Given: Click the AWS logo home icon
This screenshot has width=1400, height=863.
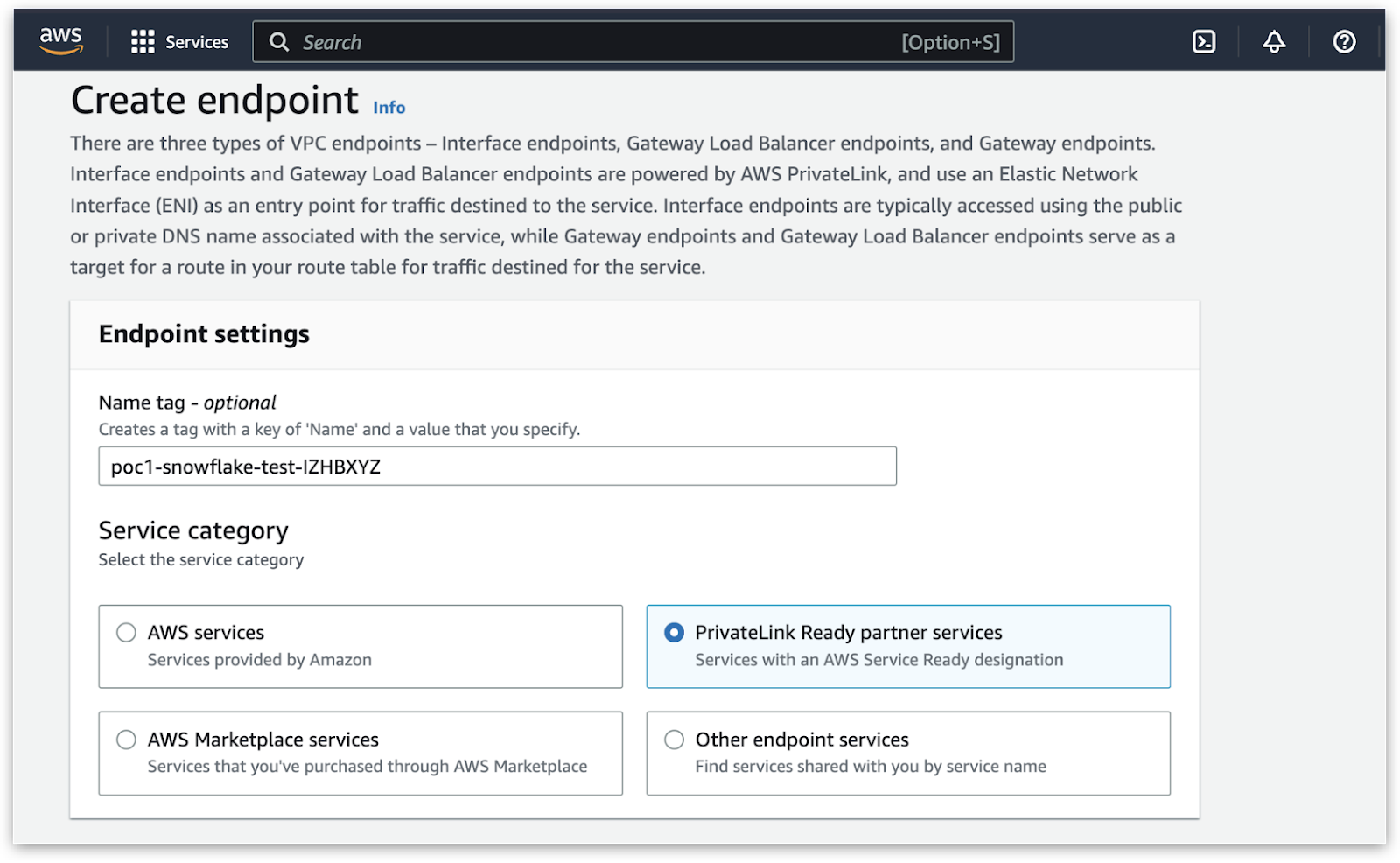Looking at the screenshot, I should point(60,41).
